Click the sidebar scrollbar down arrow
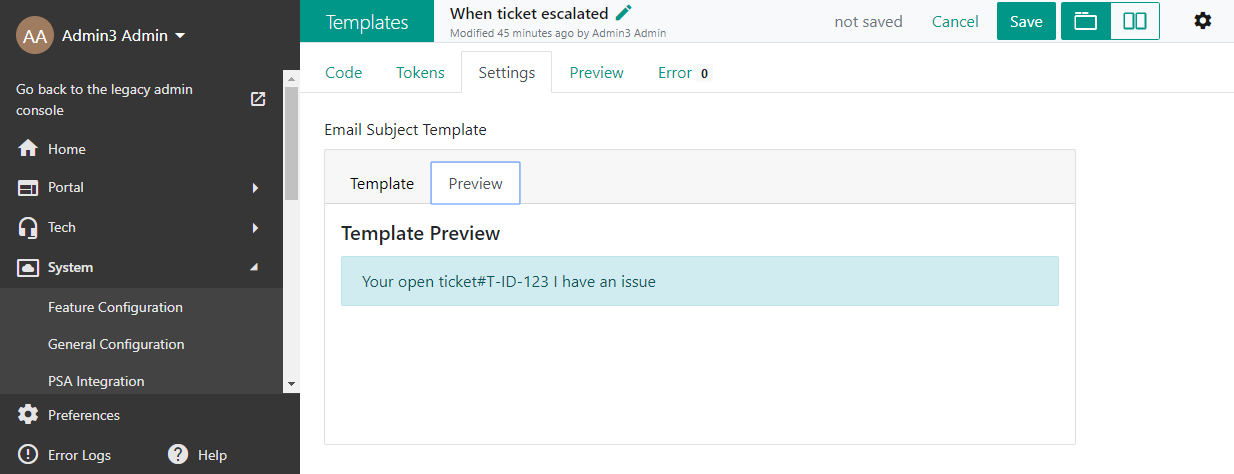1234x474 pixels. click(x=291, y=383)
